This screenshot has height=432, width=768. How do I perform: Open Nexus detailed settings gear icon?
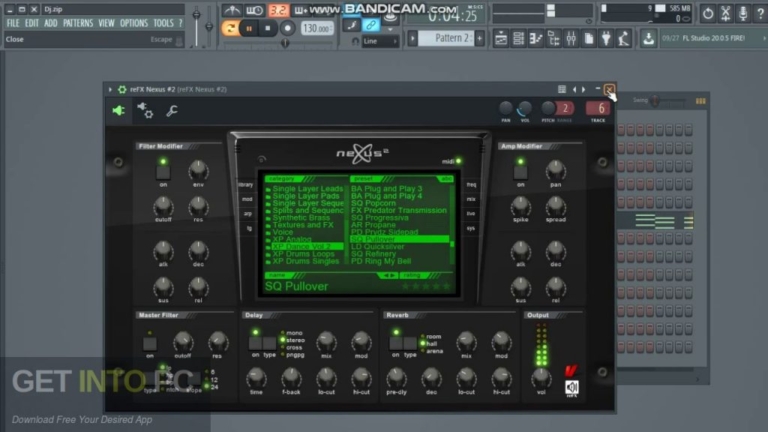point(145,111)
